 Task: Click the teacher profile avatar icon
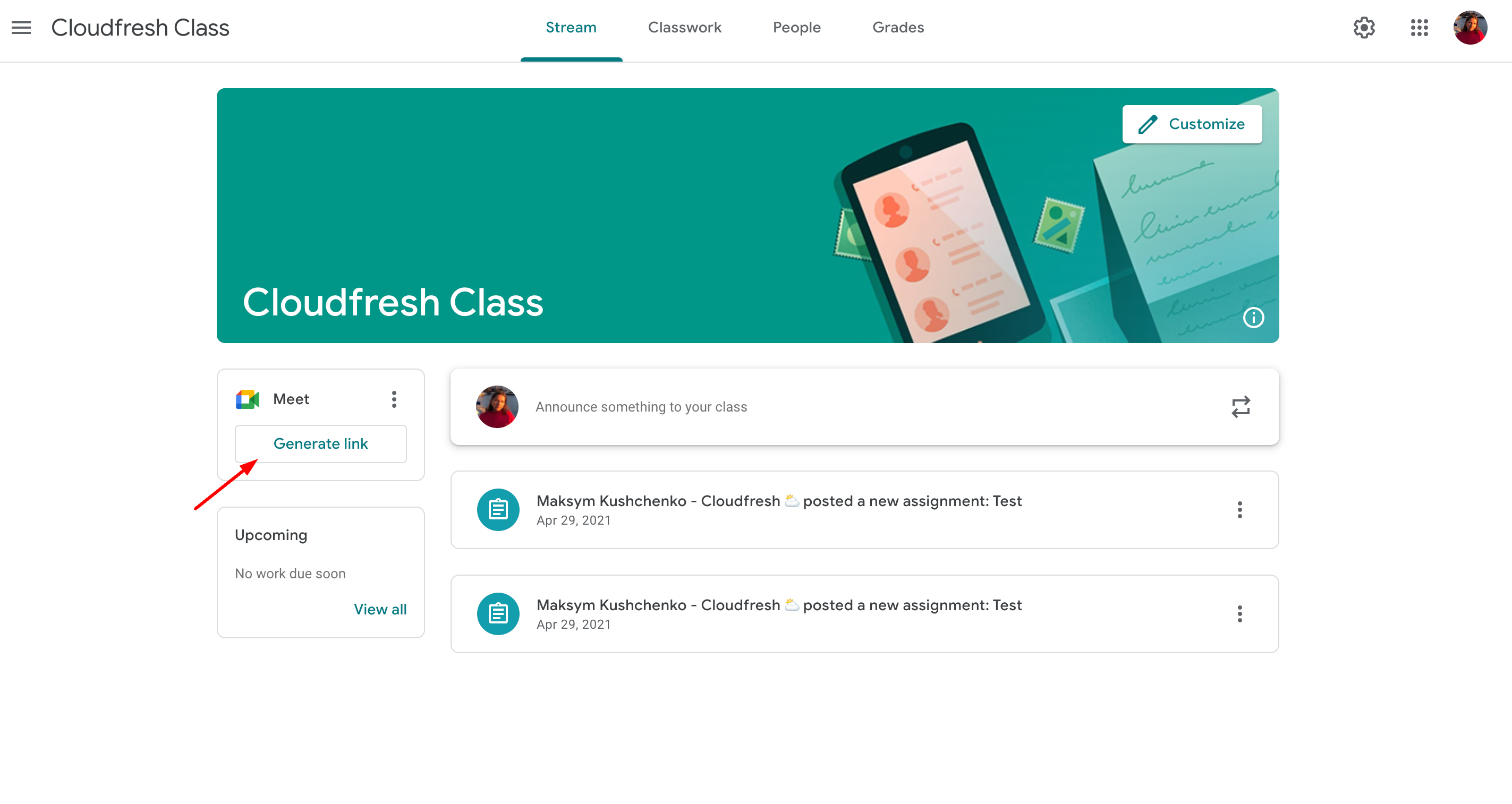coord(1475,28)
